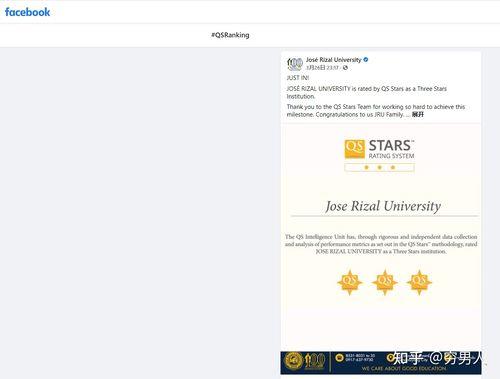The width and height of the screenshot is (500, 379).
Task: Click the QS Stars Rating System logo
Action: pyautogui.click(x=379, y=155)
